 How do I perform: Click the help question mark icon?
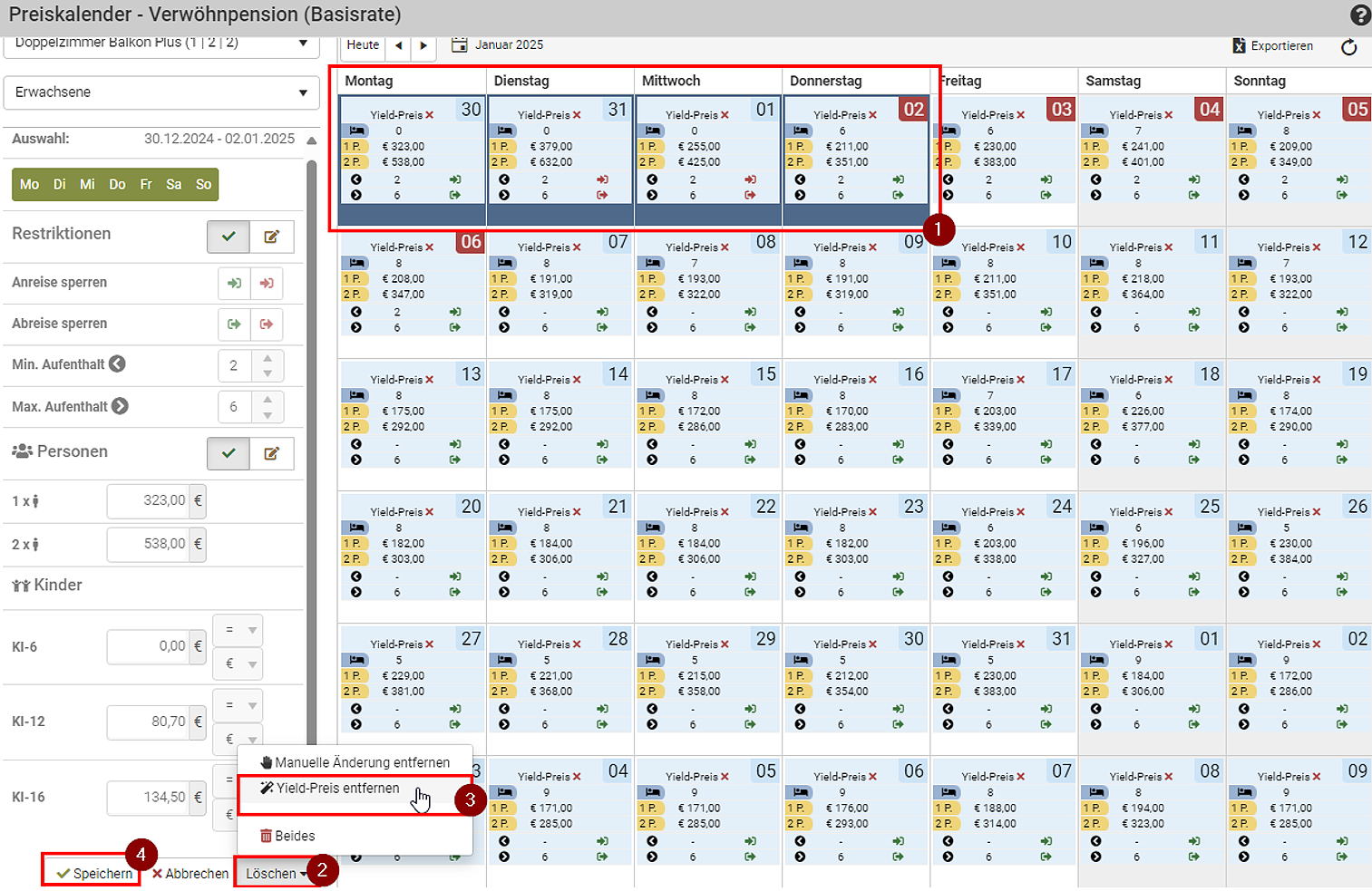1359,15
